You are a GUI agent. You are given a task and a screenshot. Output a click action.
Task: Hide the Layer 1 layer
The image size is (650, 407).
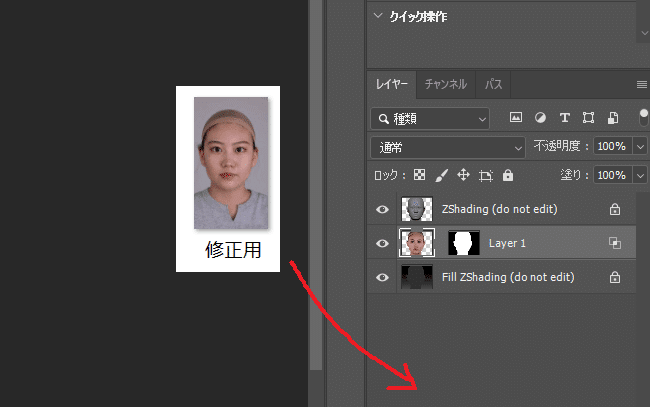pos(382,243)
